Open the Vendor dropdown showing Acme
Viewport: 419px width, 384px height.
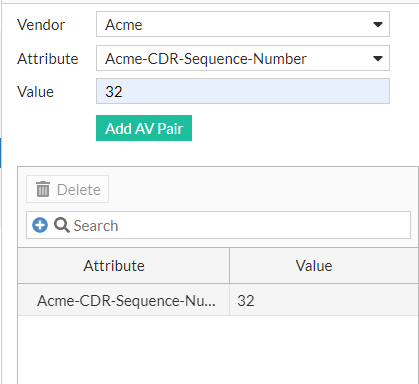243,24
